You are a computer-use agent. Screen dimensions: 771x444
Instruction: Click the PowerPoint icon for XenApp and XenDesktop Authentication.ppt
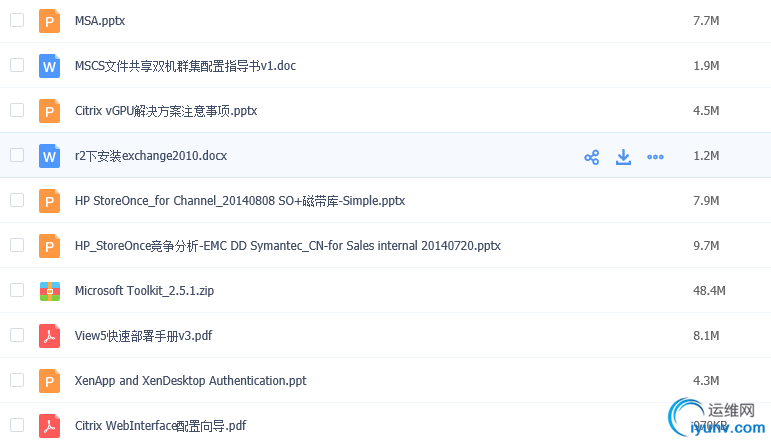coord(49,381)
